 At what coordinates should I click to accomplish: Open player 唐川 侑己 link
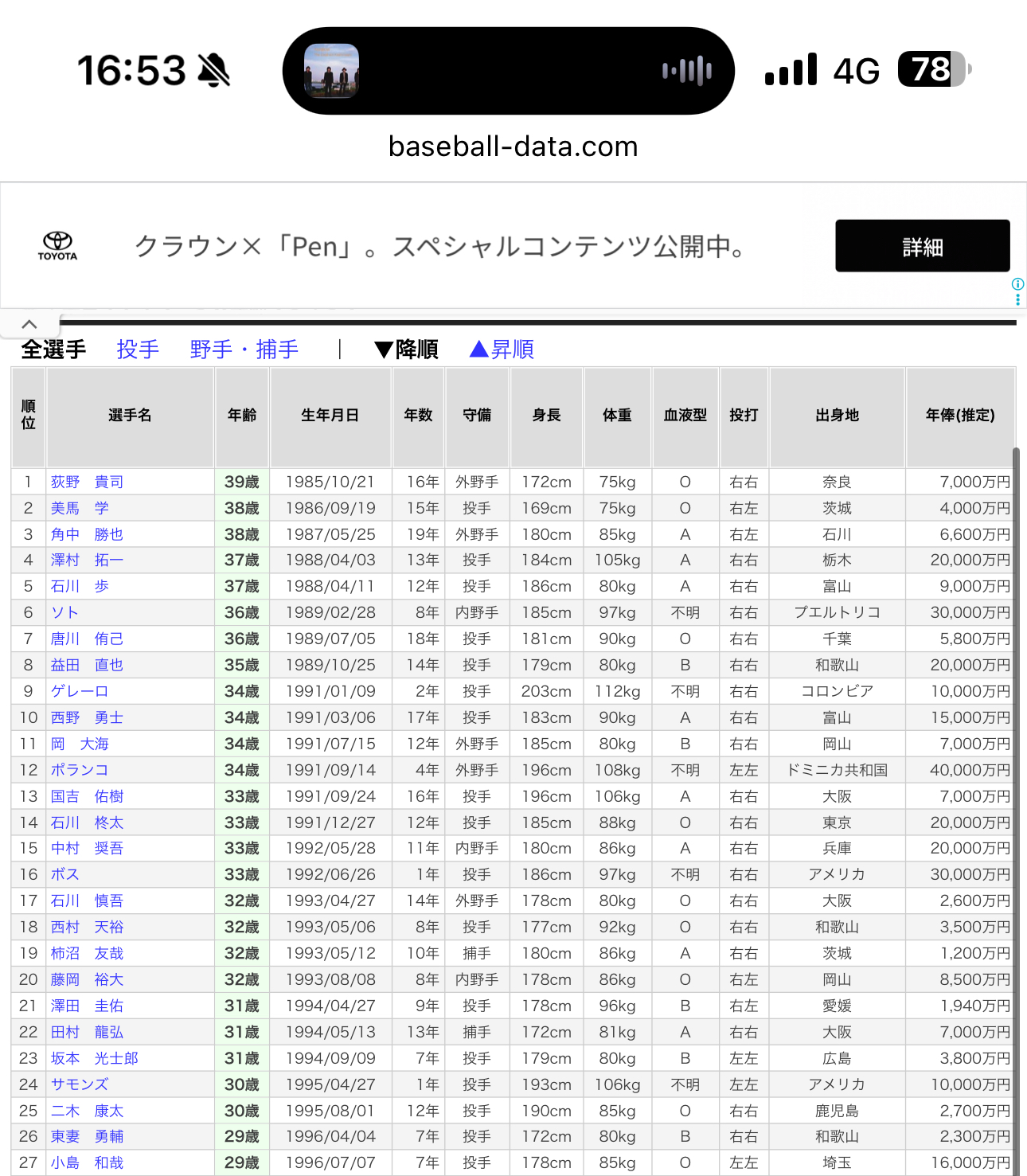pos(87,639)
